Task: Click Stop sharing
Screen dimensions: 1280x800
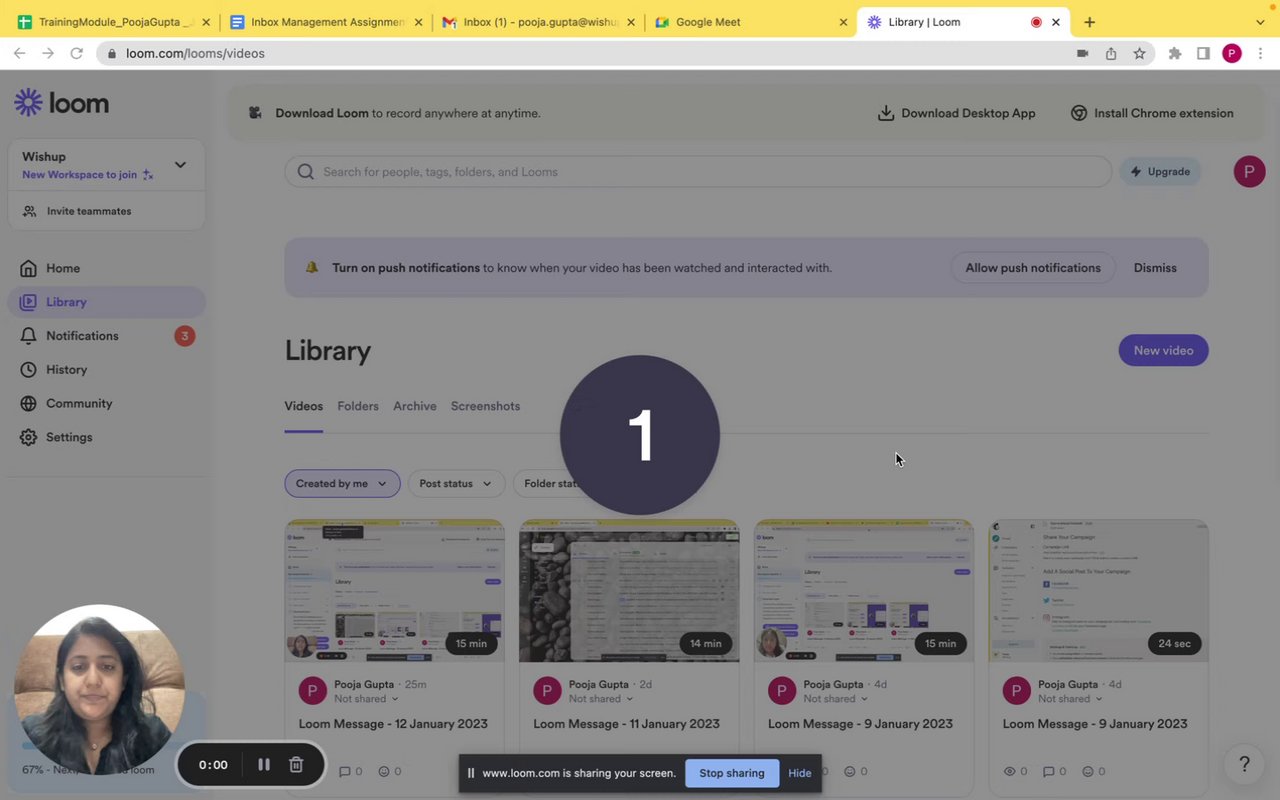Action: pos(731,773)
